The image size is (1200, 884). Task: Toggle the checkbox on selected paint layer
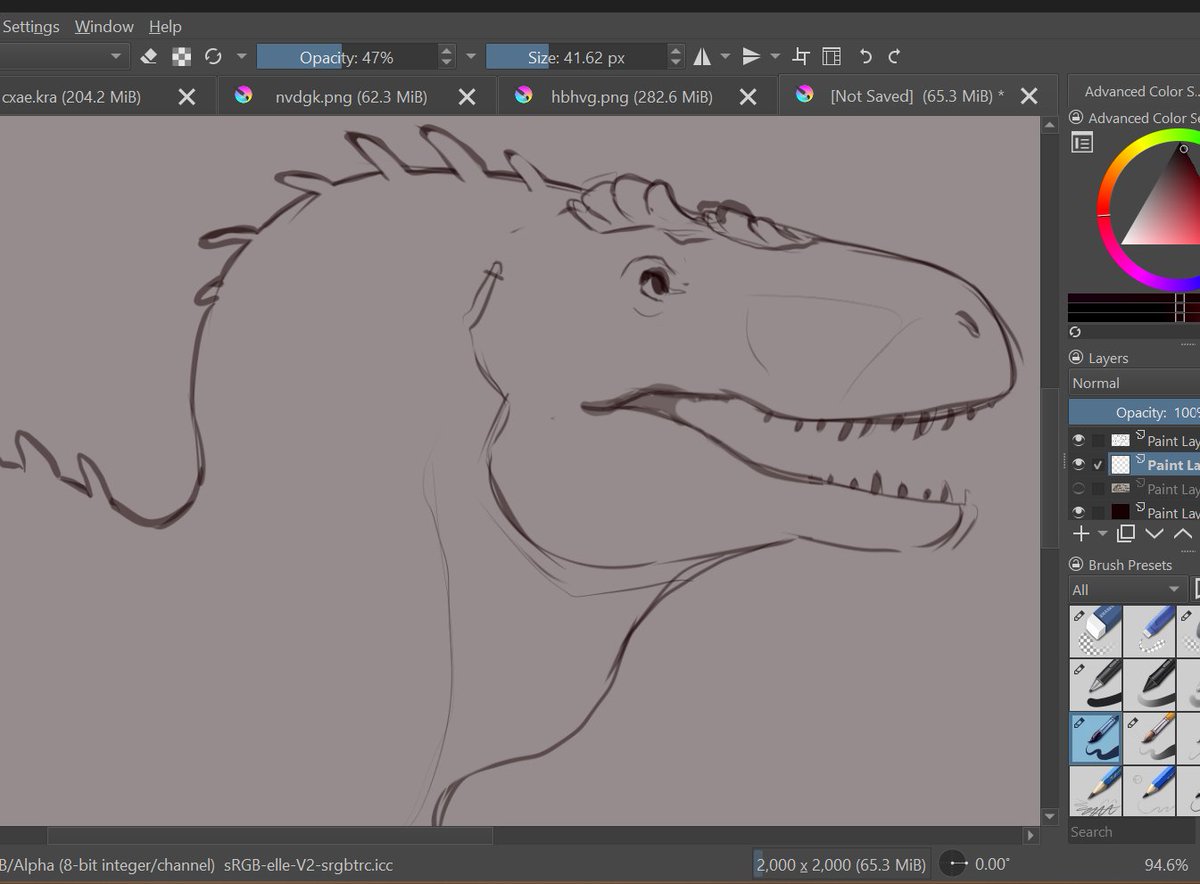[1098, 465]
